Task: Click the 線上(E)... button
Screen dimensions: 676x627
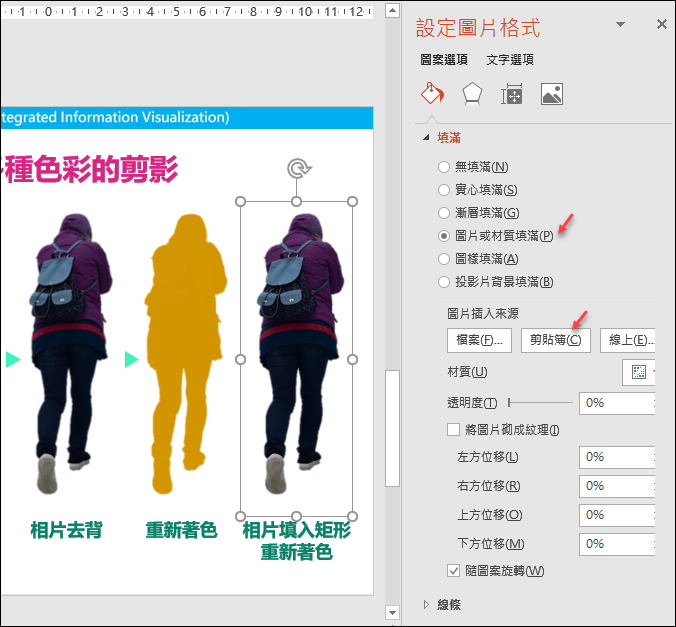Action: tap(628, 340)
